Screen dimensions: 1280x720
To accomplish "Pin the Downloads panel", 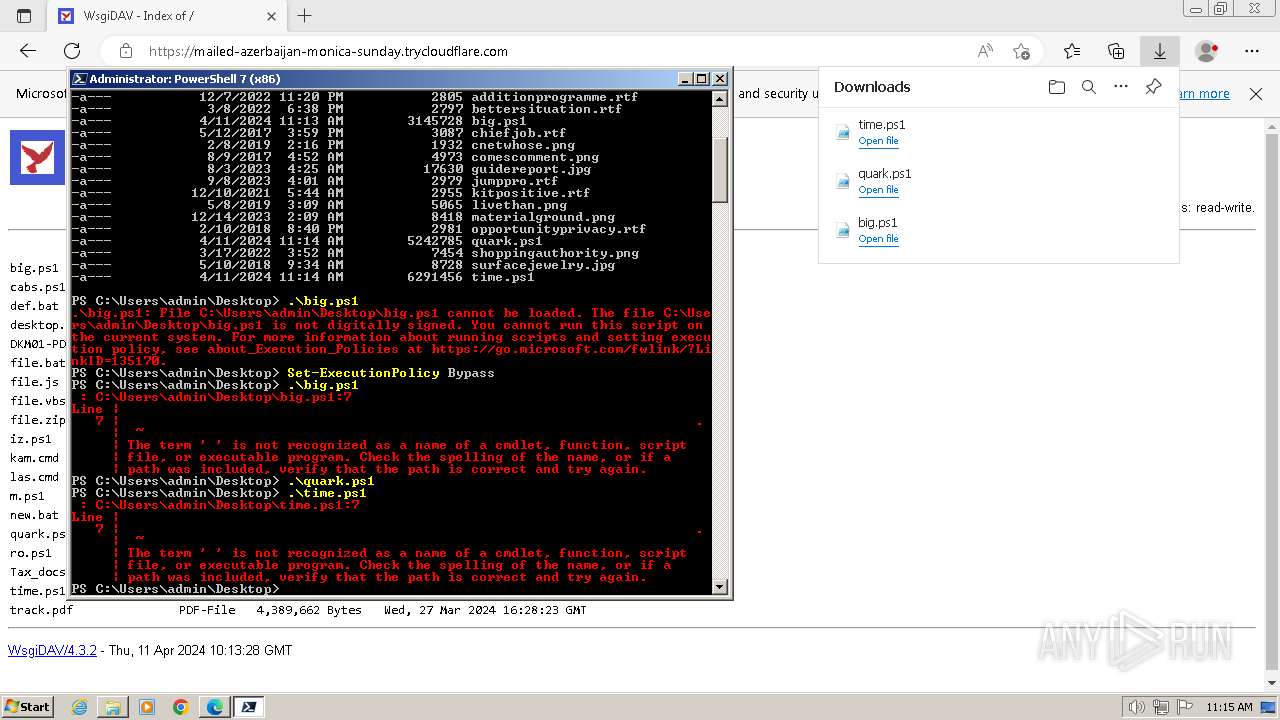I will (x=1153, y=87).
